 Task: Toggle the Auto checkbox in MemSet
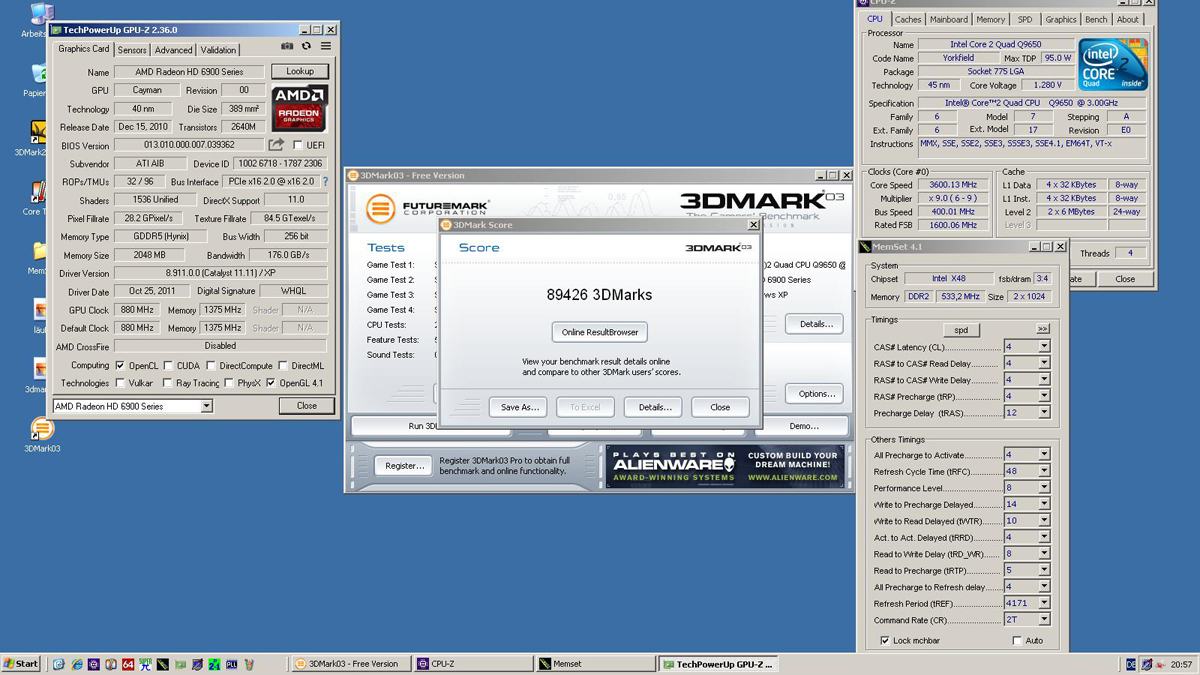point(1017,640)
